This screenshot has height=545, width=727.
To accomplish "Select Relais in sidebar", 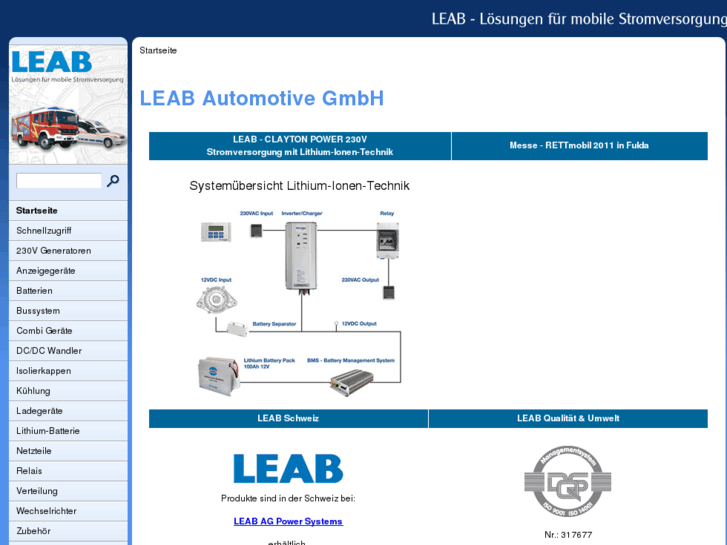I will (68, 470).
